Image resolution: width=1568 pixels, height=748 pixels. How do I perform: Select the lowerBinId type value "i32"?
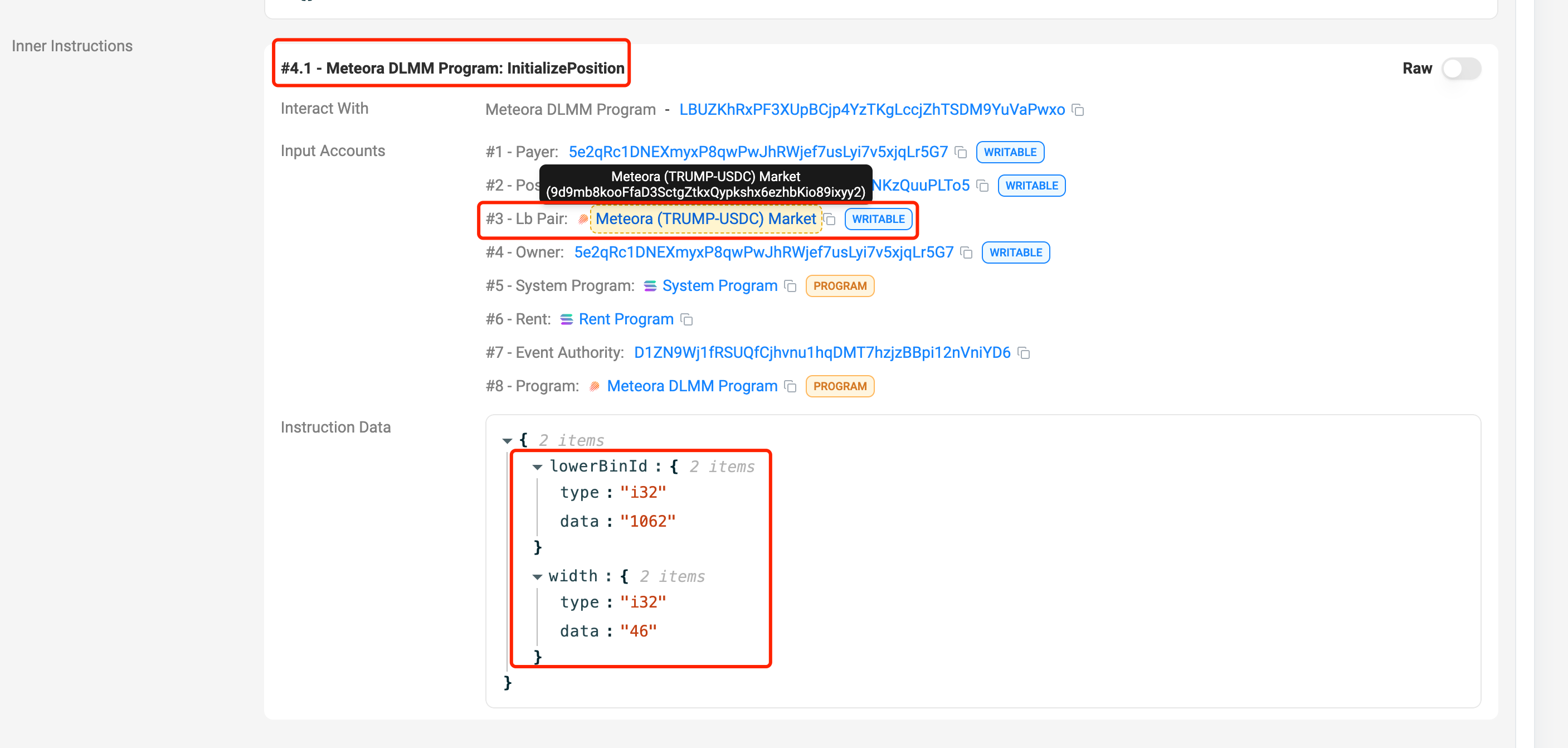click(643, 492)
